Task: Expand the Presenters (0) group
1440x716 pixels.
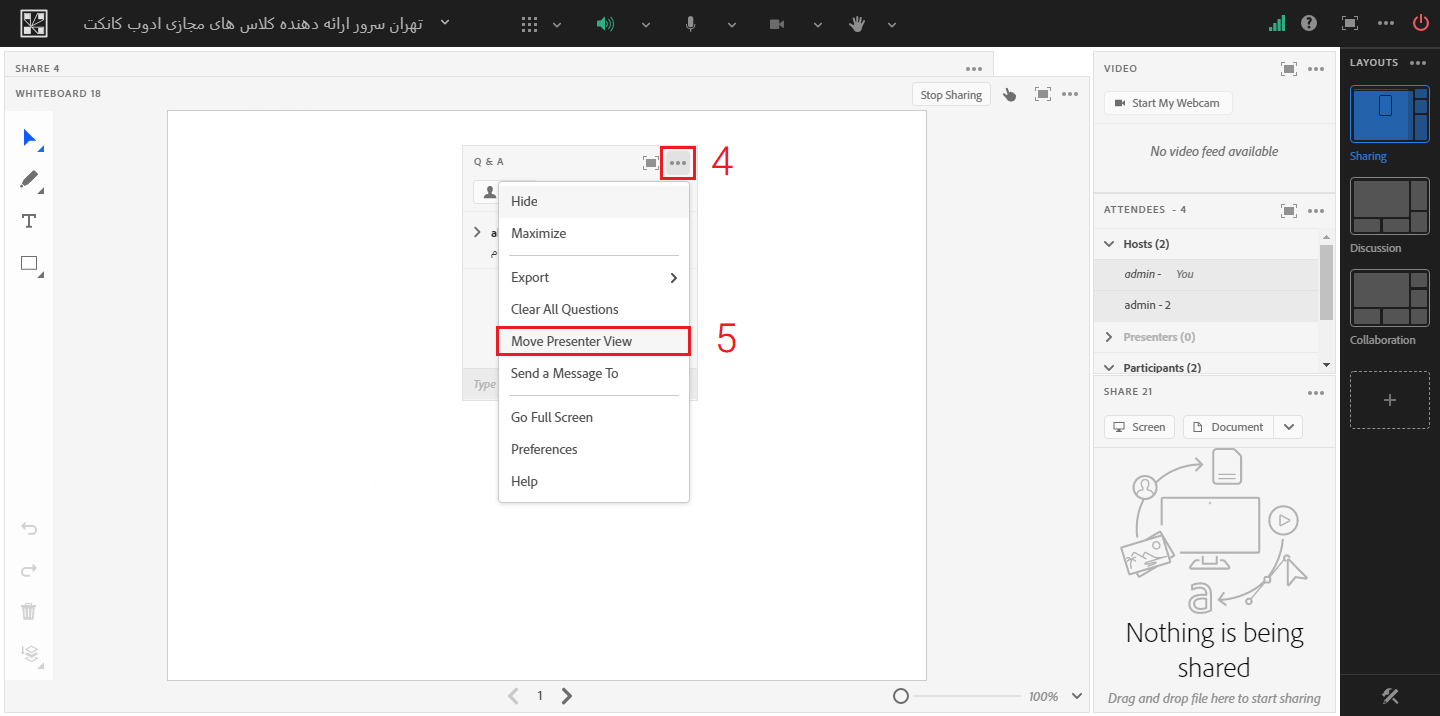Action: point(1109,337)
